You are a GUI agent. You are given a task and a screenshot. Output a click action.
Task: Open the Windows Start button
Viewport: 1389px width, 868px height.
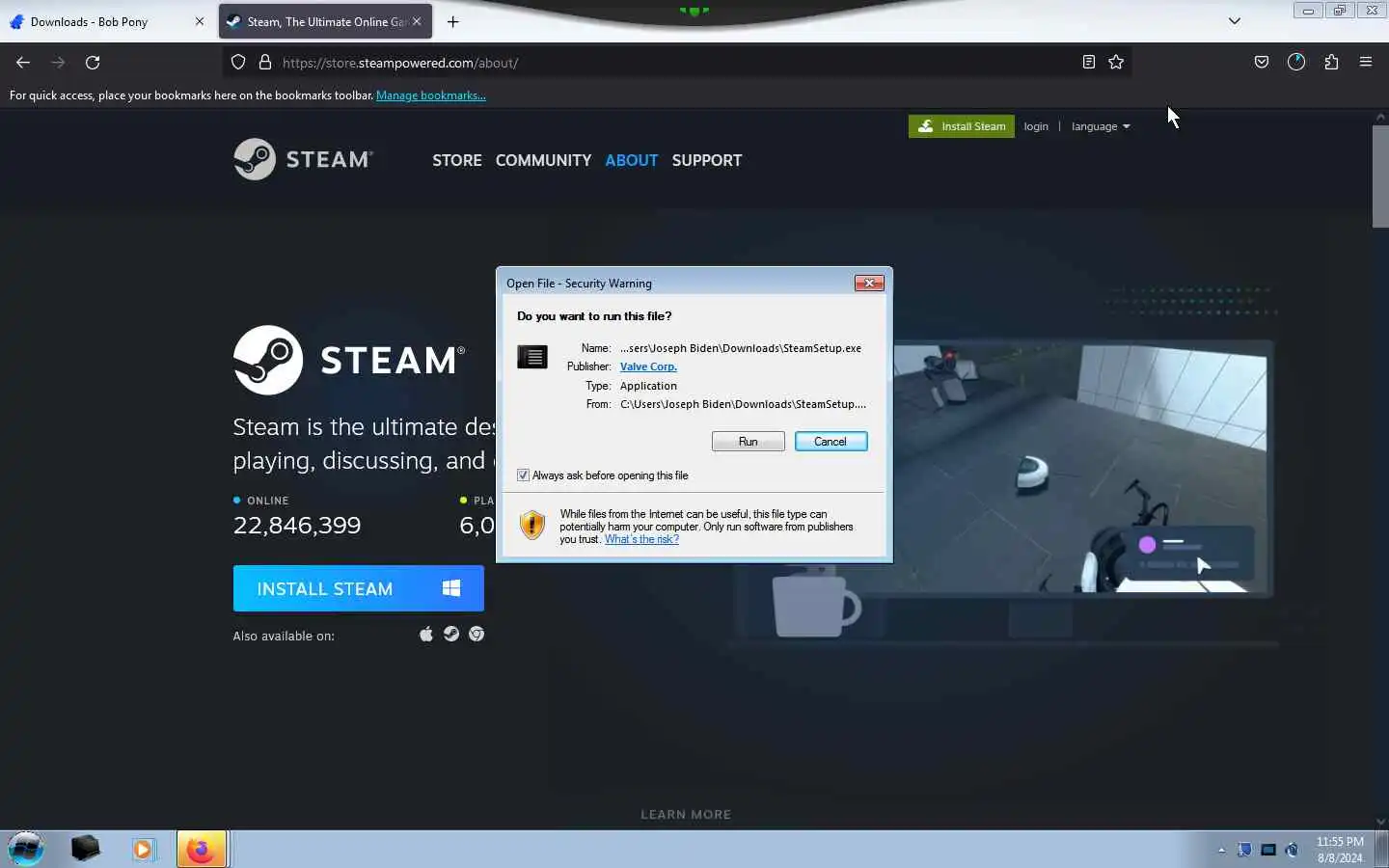tap(26, 849)
